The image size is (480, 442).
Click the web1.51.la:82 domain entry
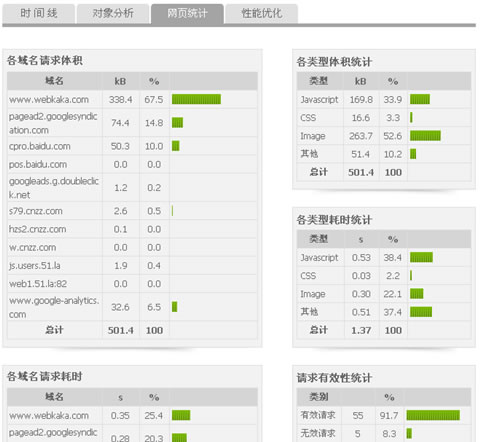38,284
